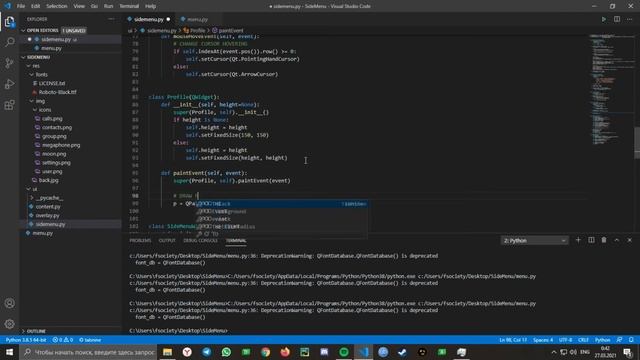Viewport: 640px width, 360px height.
Task: Open the '2: Python' terminal dropdown
Action: (x=534, y=240)
